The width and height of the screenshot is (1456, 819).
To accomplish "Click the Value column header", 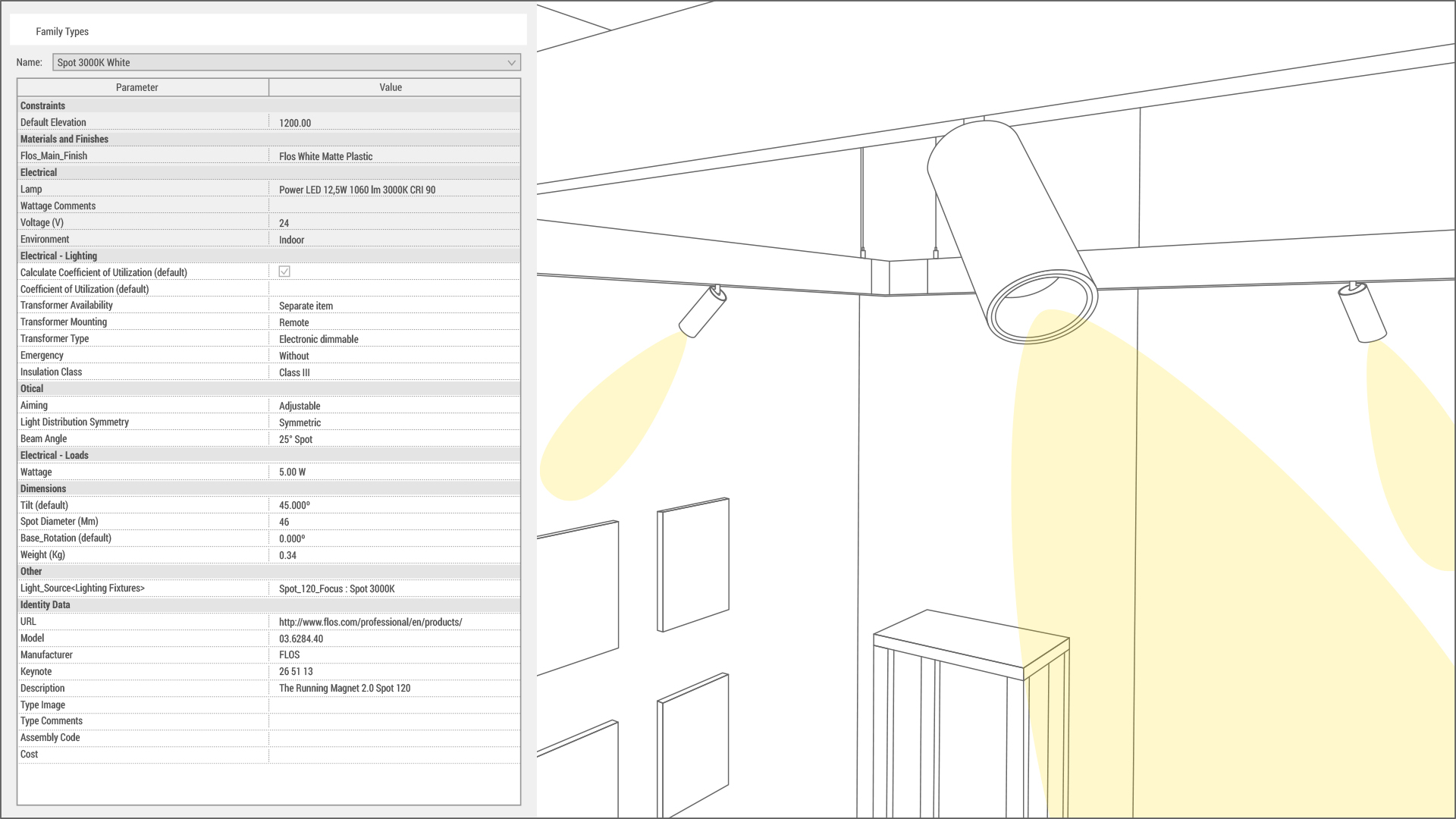I will (391, 87).
